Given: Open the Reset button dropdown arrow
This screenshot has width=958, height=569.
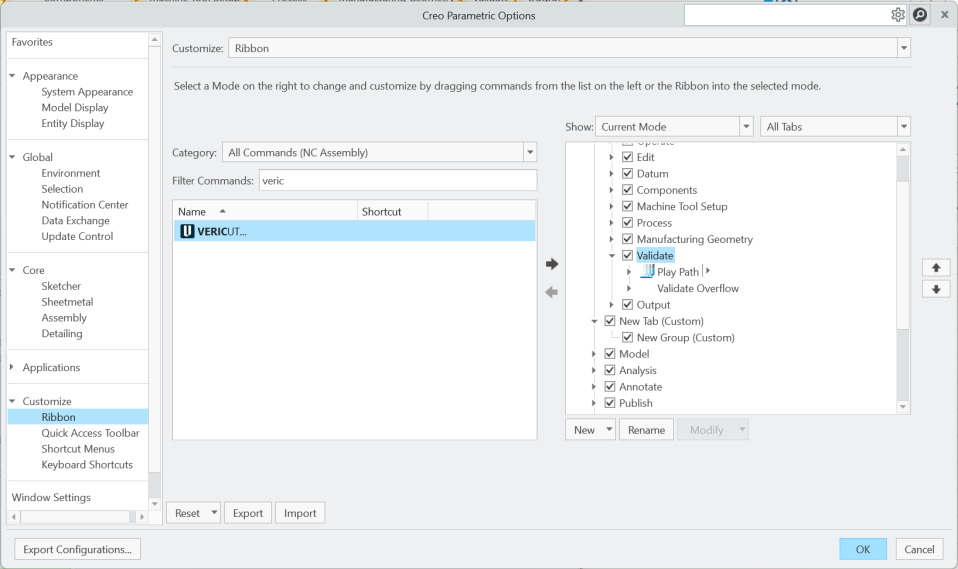Looking at the screenshot, I should (x=214, y=513).
